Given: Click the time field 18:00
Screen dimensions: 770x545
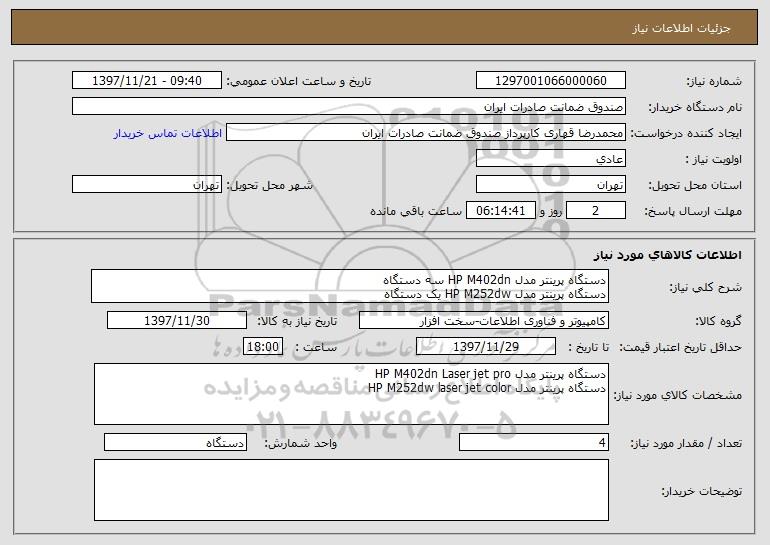Looking at the screenshot, I should tap(263, 347).
